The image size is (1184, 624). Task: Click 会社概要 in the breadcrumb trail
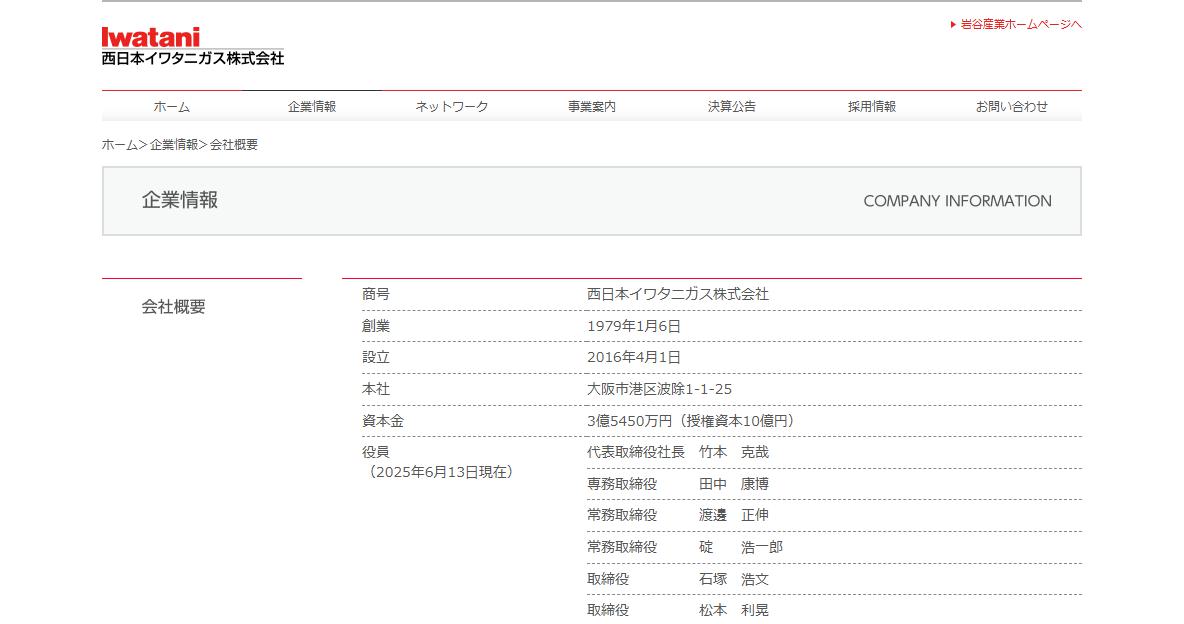[234, 144]
